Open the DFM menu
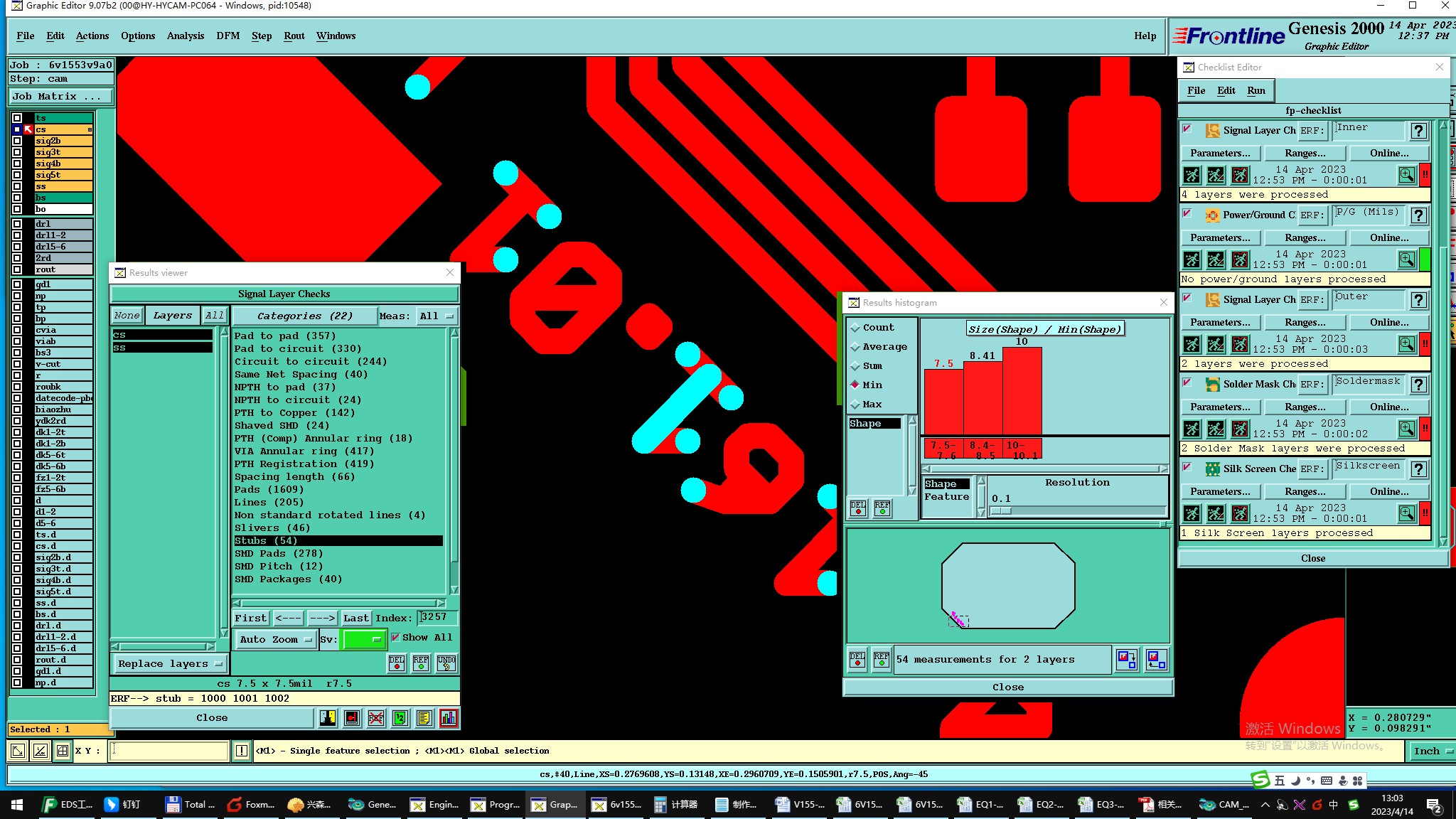This screenshot has width=1456, height=819. tap(227, 36)
